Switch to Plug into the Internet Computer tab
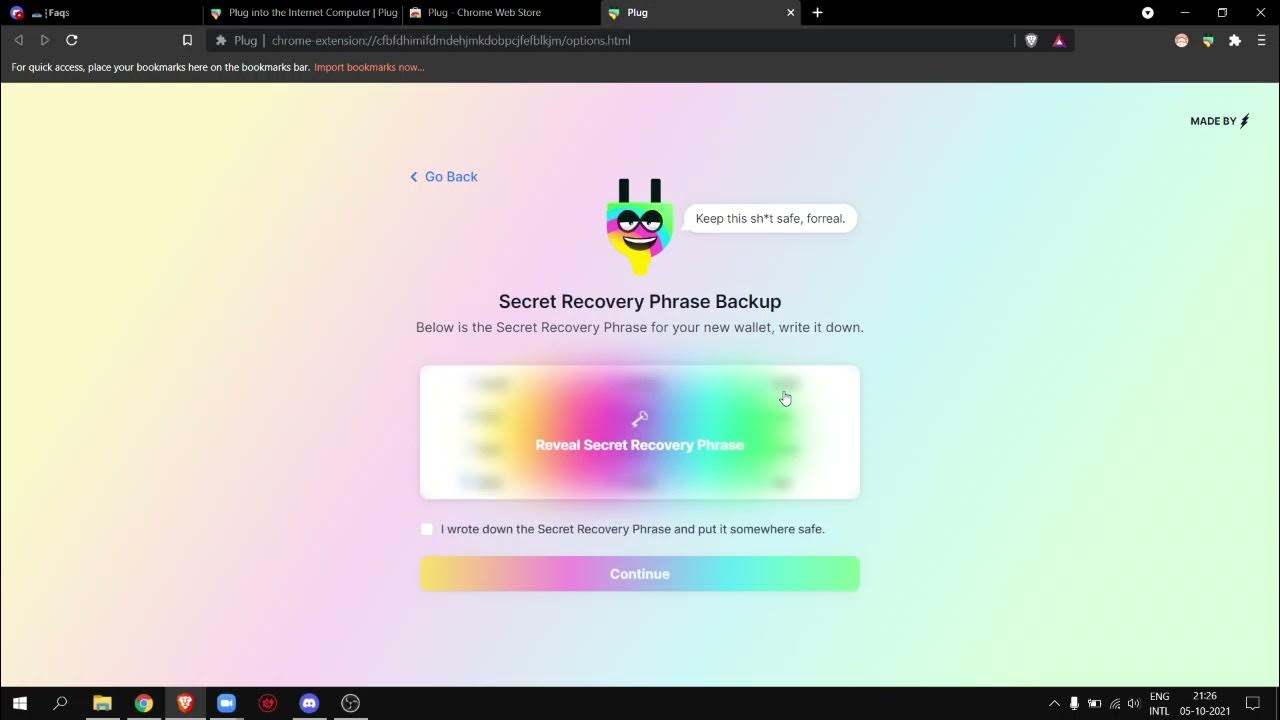1280x720 pixels. pyautogui.click(x=302, y=13)
